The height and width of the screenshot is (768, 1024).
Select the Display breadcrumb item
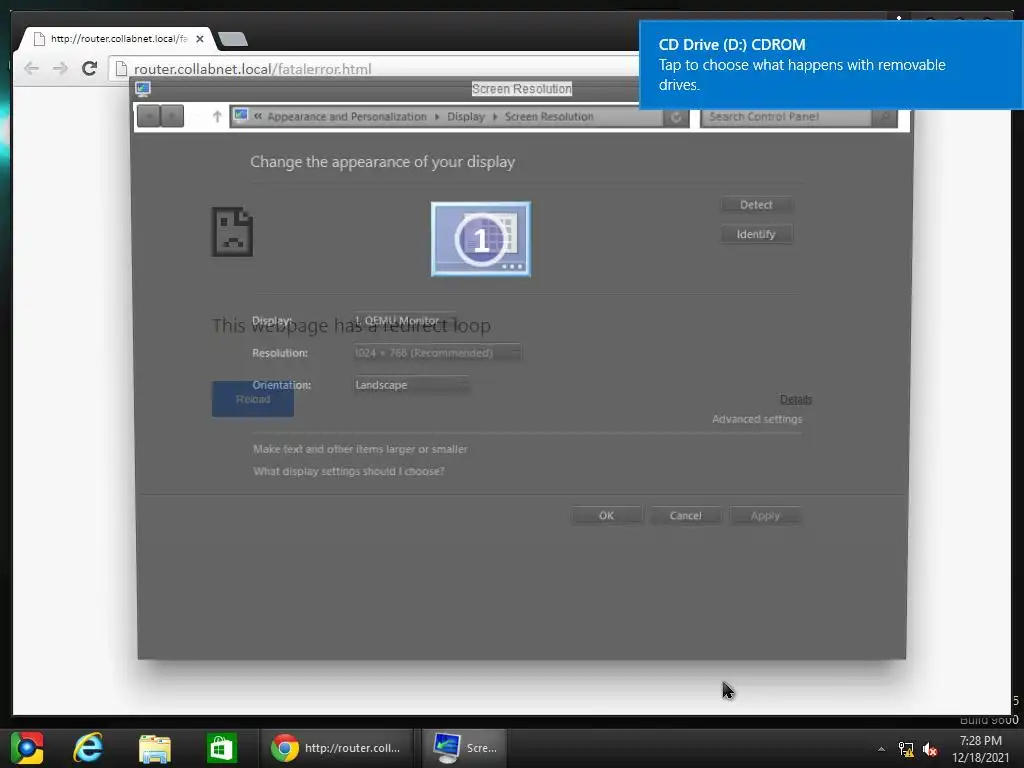click(x=466, y=116)
